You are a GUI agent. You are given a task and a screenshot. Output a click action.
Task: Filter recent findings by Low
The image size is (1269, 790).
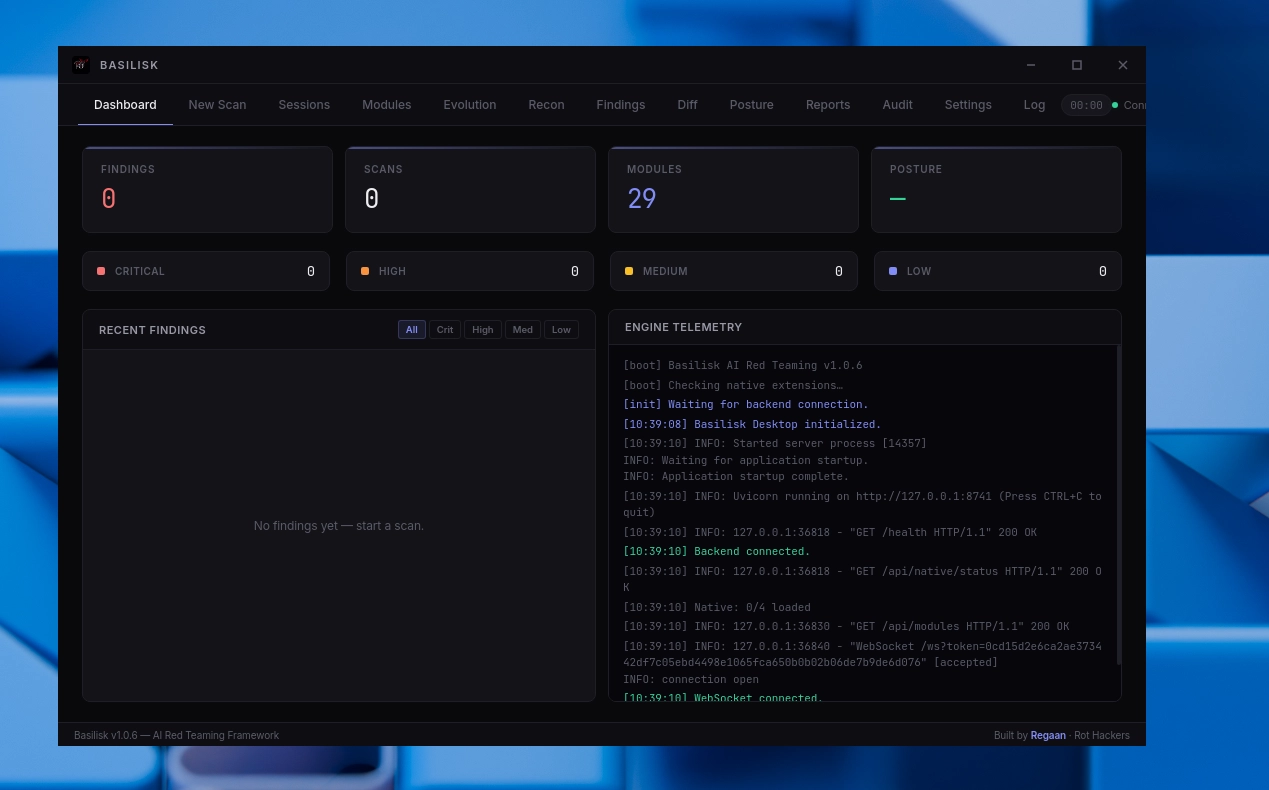click(x=561, y=330)
